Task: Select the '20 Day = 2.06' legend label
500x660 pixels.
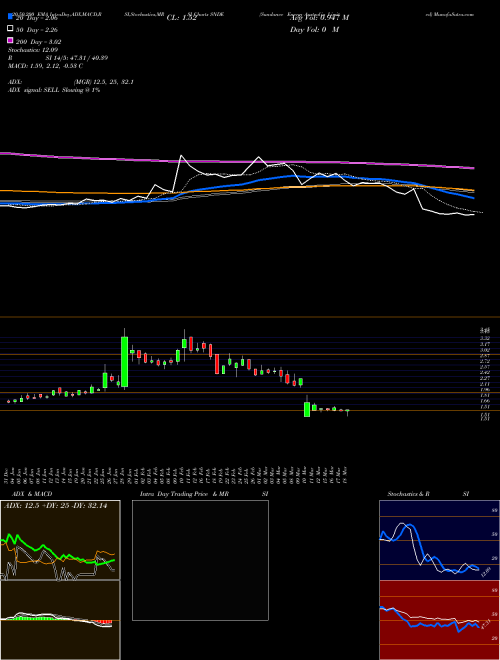Action: coord(39,18)
